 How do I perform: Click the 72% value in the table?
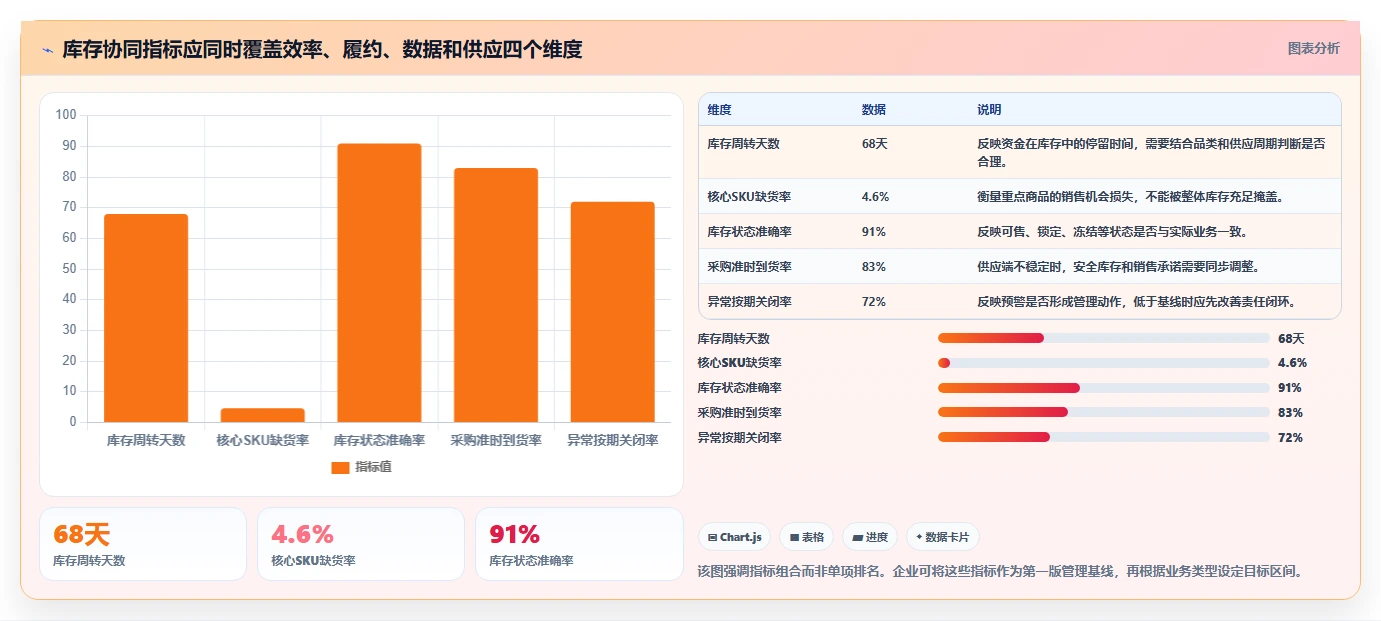(873, 302)
